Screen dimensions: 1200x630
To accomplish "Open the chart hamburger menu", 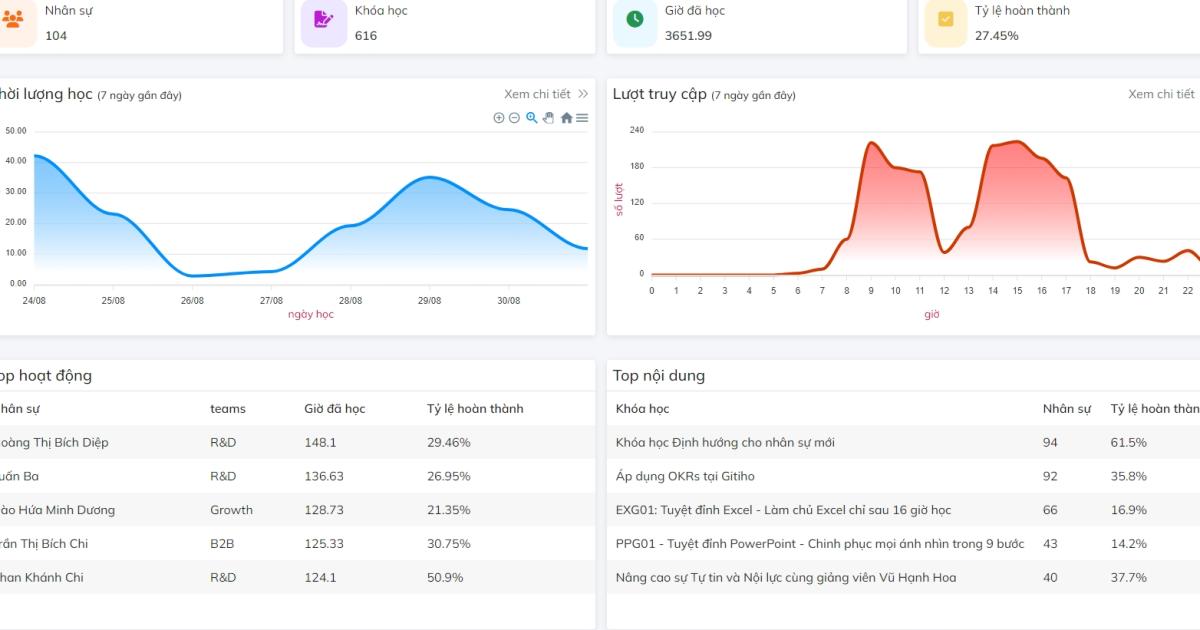I will point(582,118).
